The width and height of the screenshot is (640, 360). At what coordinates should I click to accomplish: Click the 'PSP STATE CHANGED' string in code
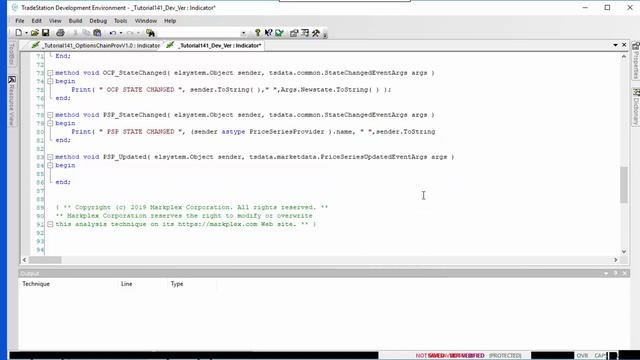[140, 132]
